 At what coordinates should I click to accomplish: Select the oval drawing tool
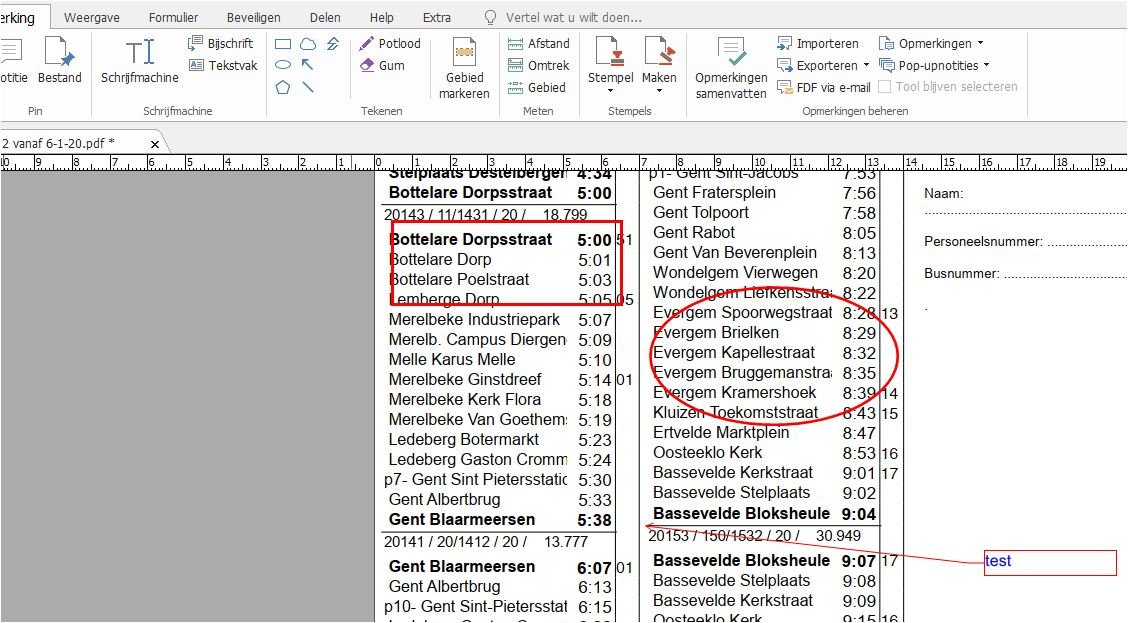283,65
